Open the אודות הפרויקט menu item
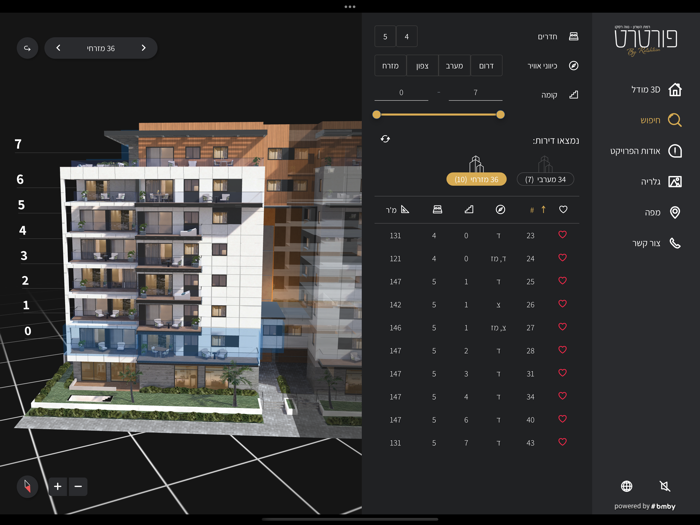Screen dimensions: 700x525 [635, 151]
